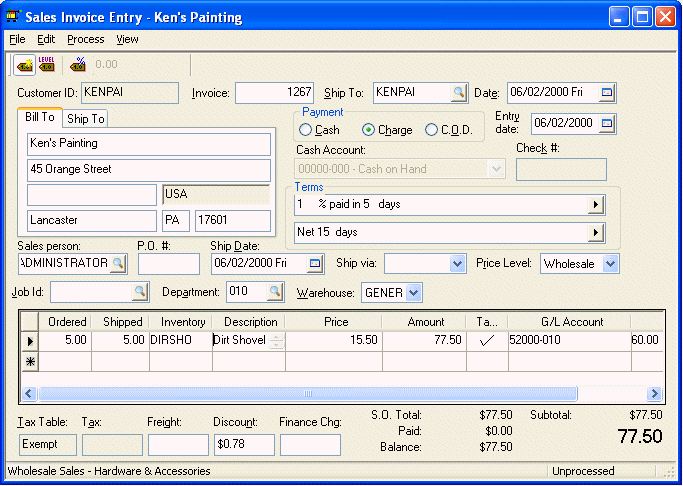
Task: Click the G/L Account cell 52000-010
Action: tap(569, 341)
